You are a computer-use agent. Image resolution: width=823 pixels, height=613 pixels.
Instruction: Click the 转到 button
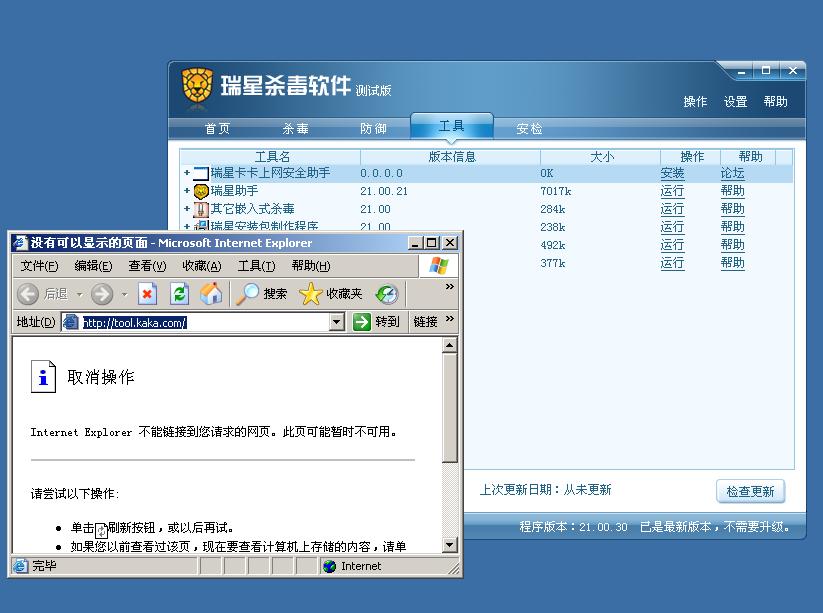coord(377,322)
